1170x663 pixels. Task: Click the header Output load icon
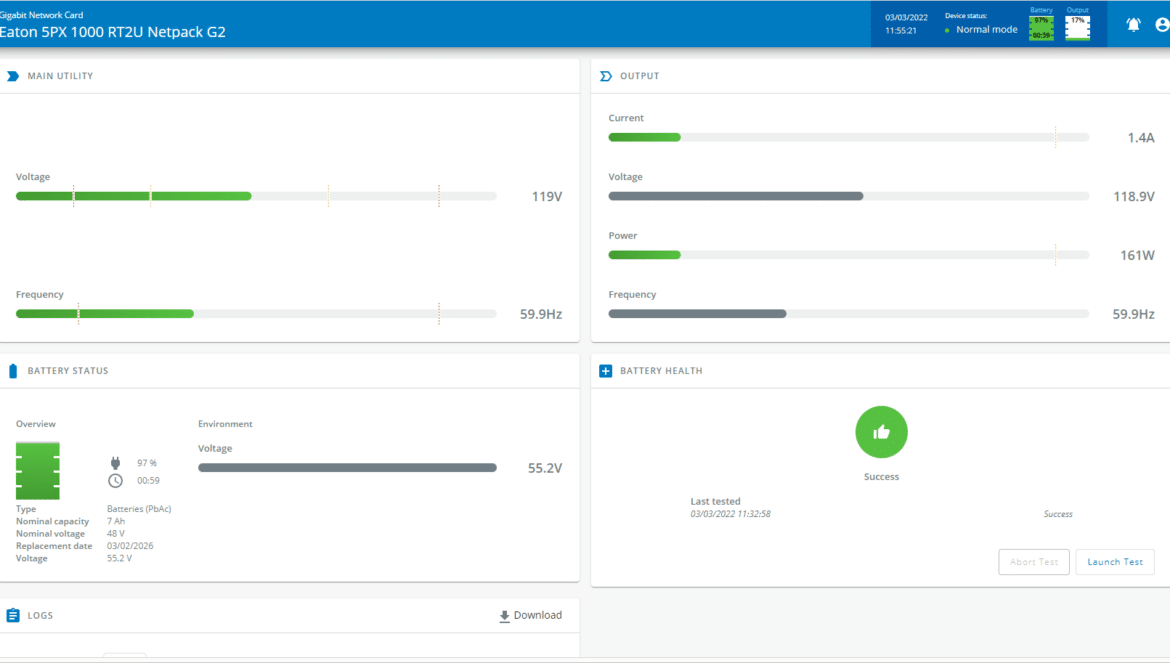(1077, 28)
